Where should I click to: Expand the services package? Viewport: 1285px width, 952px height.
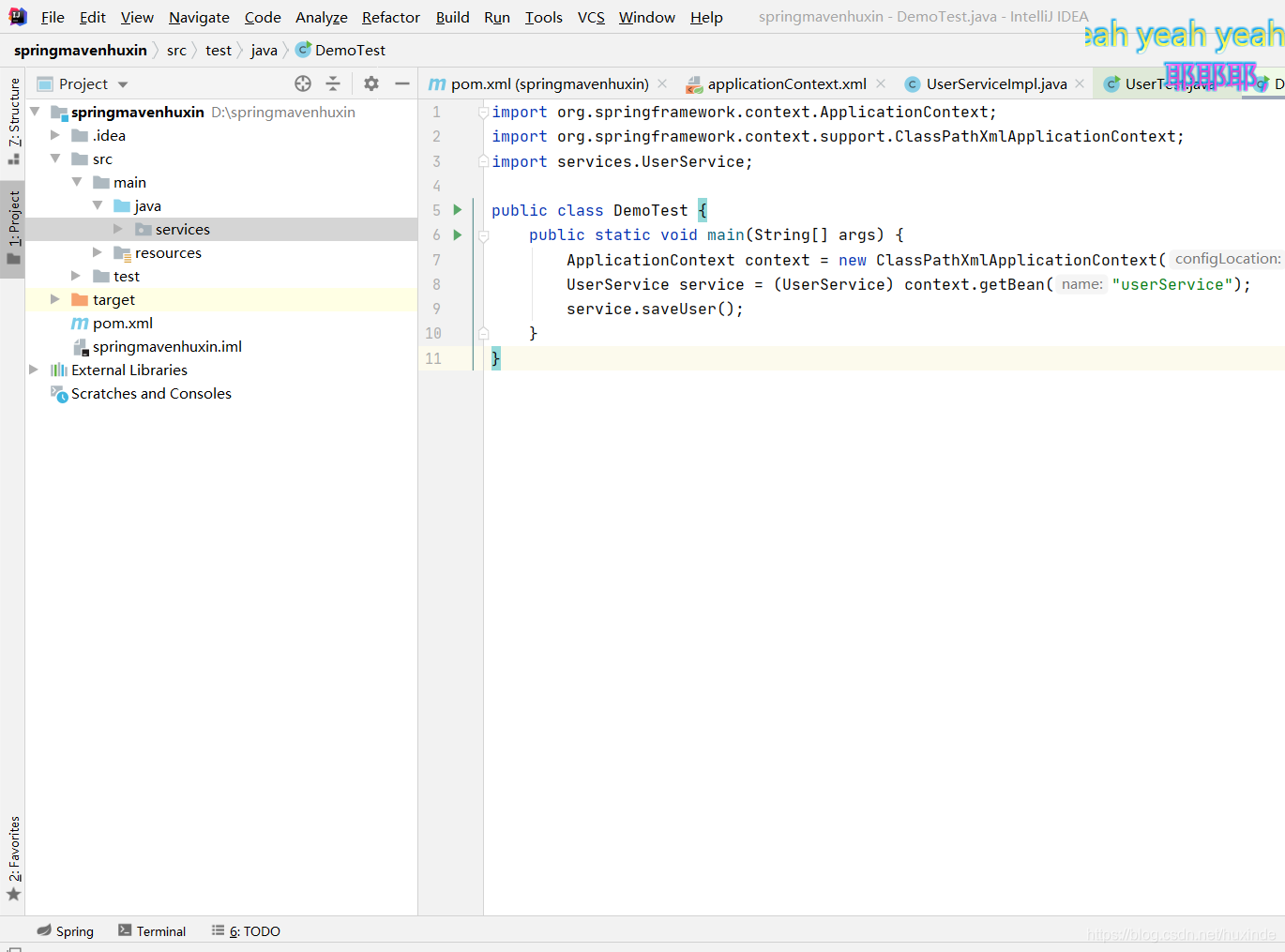(x=118, y=229)
